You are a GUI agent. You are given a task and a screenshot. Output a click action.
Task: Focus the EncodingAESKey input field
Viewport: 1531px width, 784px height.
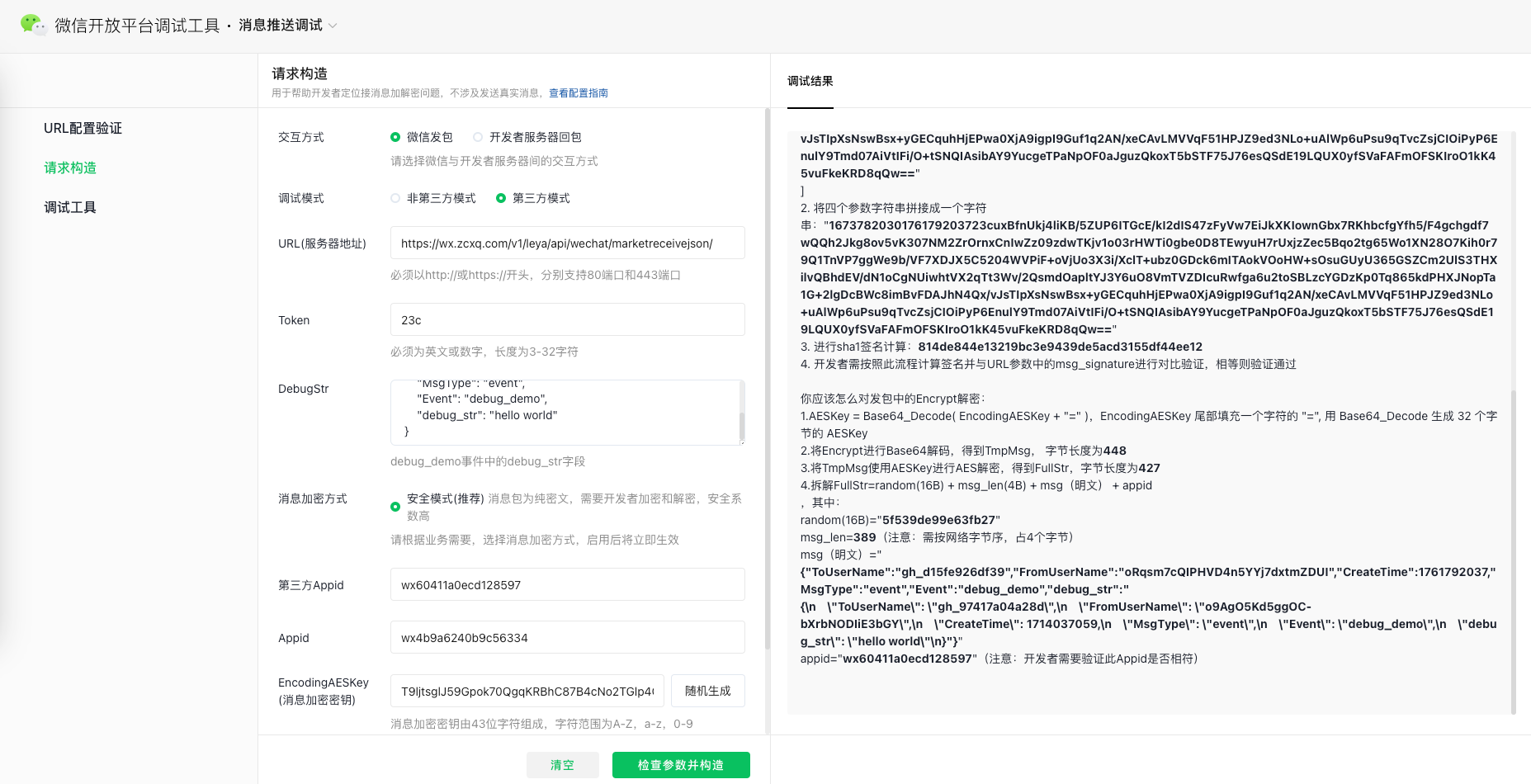click(x=527, y=691)
